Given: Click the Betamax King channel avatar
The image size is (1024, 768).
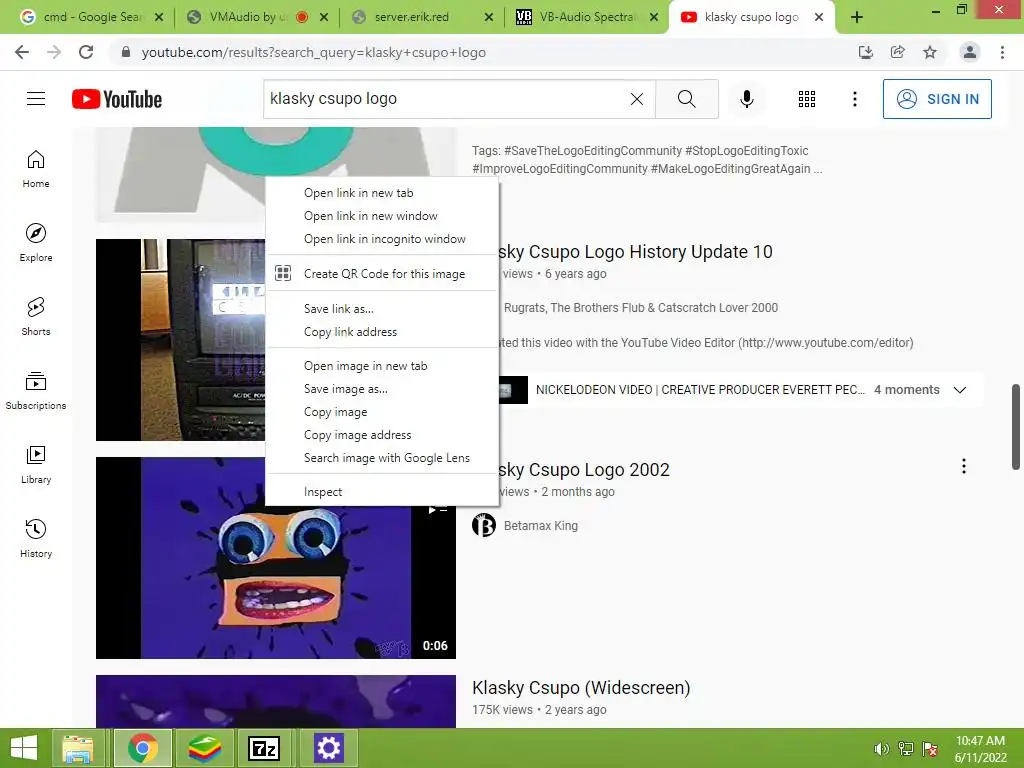Looking at the screenshot, I should pyautogui.click(x=484, y=525).
